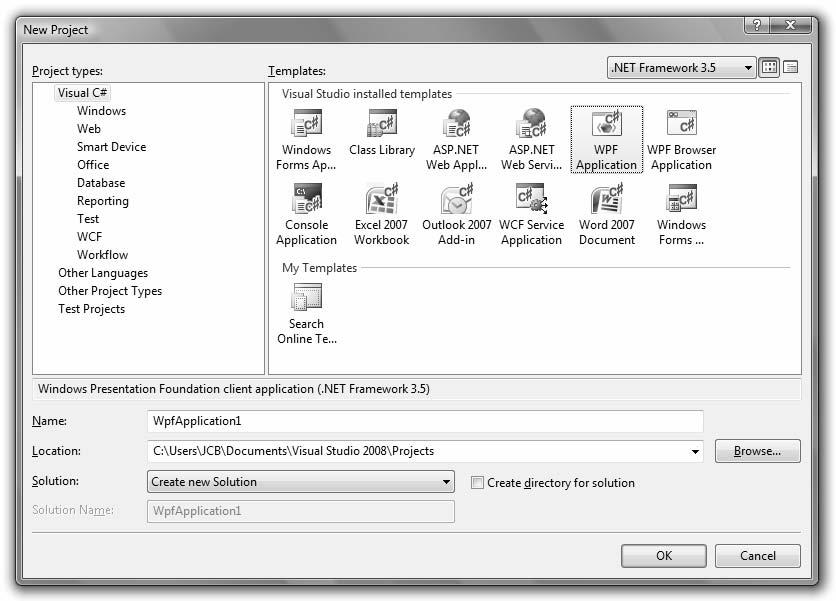
Task: Open Search Online Te... under My Templates
Action: click(307, 314)
